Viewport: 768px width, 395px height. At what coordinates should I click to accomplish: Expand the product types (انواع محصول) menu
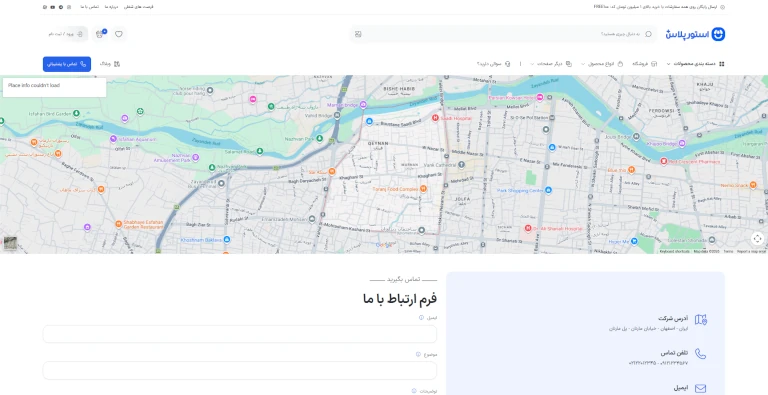[602, 64]
